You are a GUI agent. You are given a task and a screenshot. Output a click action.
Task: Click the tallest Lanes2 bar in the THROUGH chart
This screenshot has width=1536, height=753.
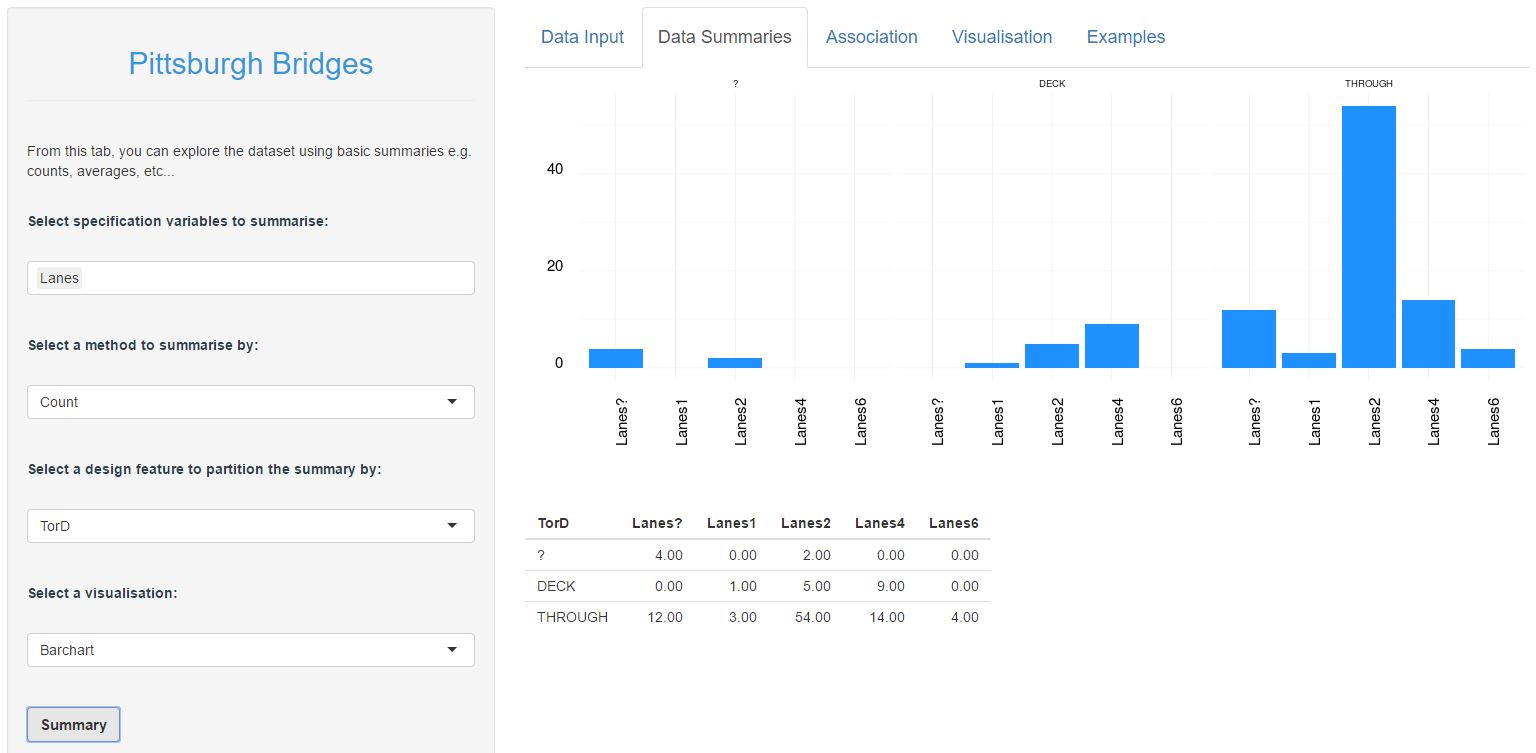[x=1369, y=237]
